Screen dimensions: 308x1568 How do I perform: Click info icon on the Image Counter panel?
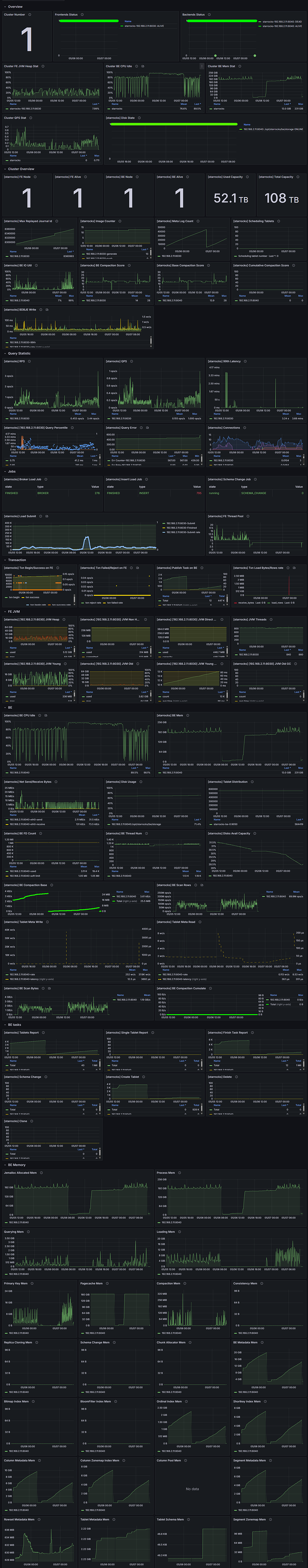point(120,222)
